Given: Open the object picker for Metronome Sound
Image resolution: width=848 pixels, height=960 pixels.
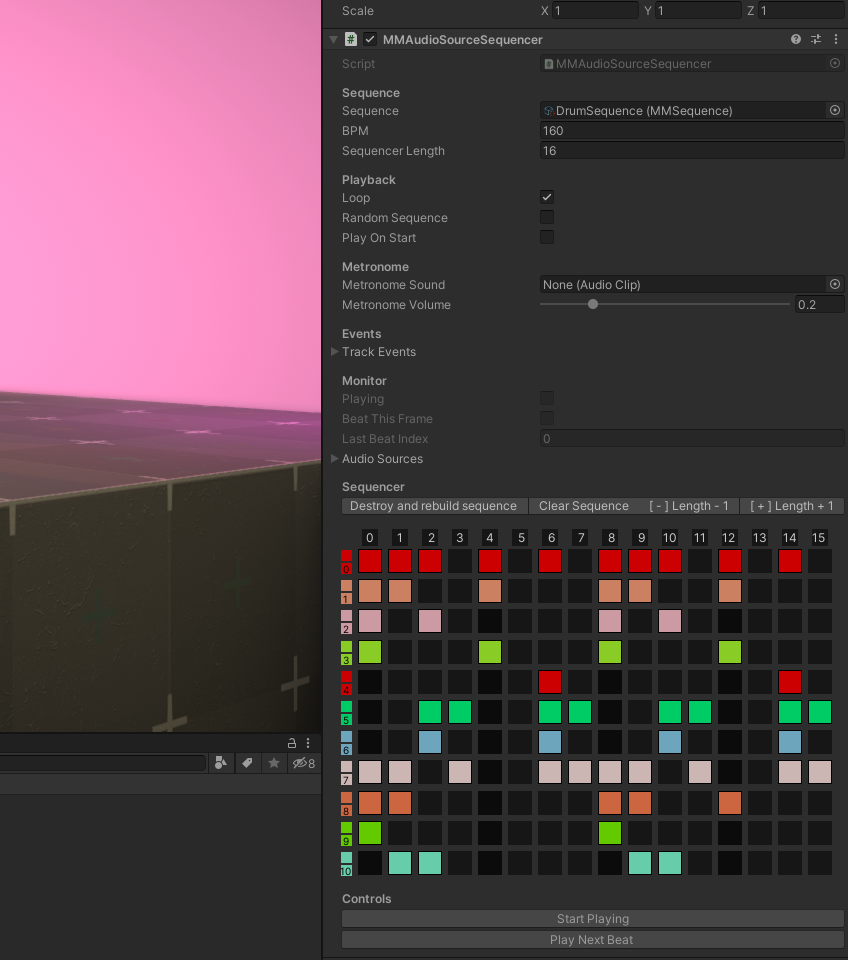Looking at the screenshot, I should (835, 284).
